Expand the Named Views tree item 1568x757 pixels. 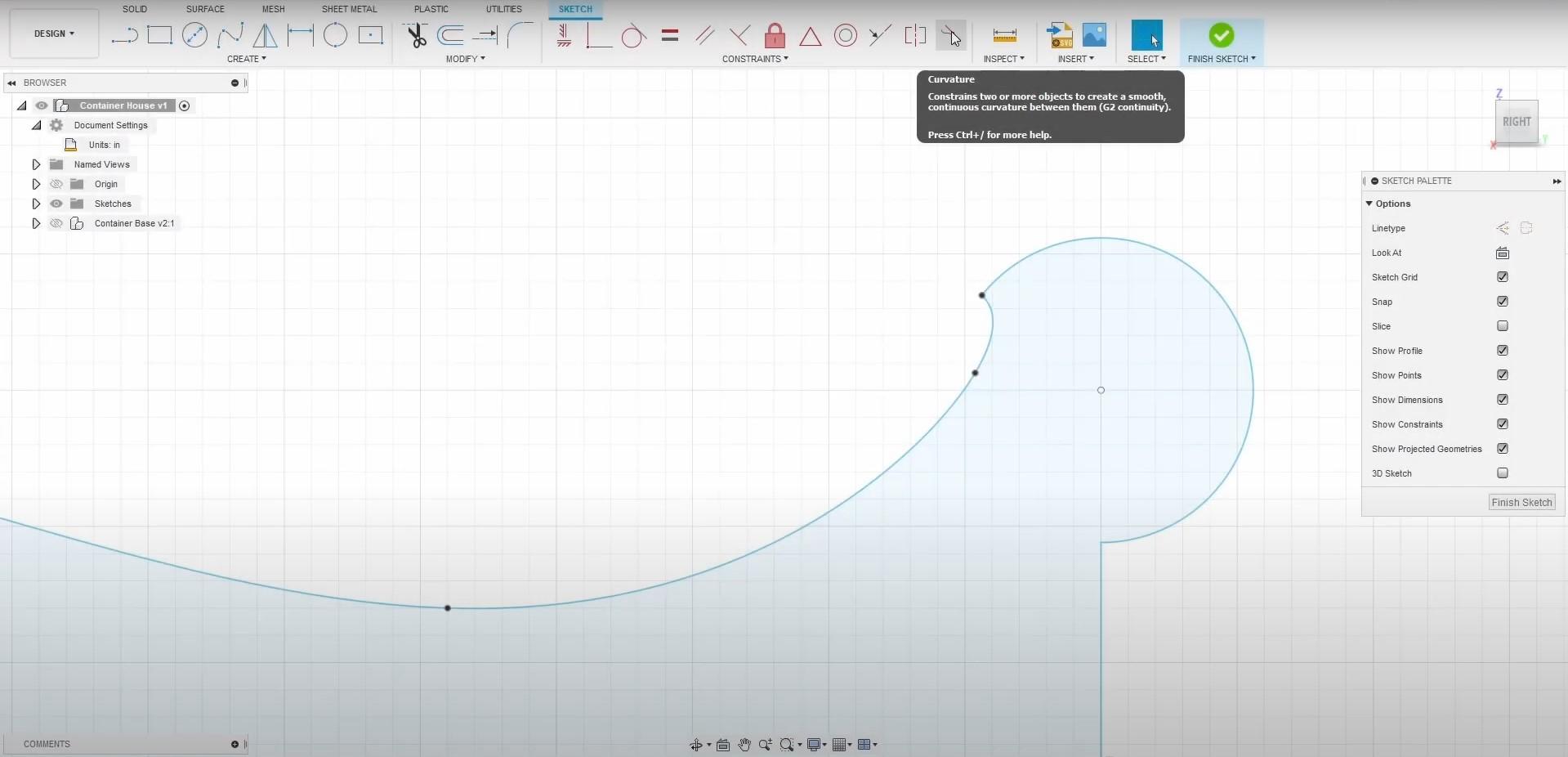[36, 164]
